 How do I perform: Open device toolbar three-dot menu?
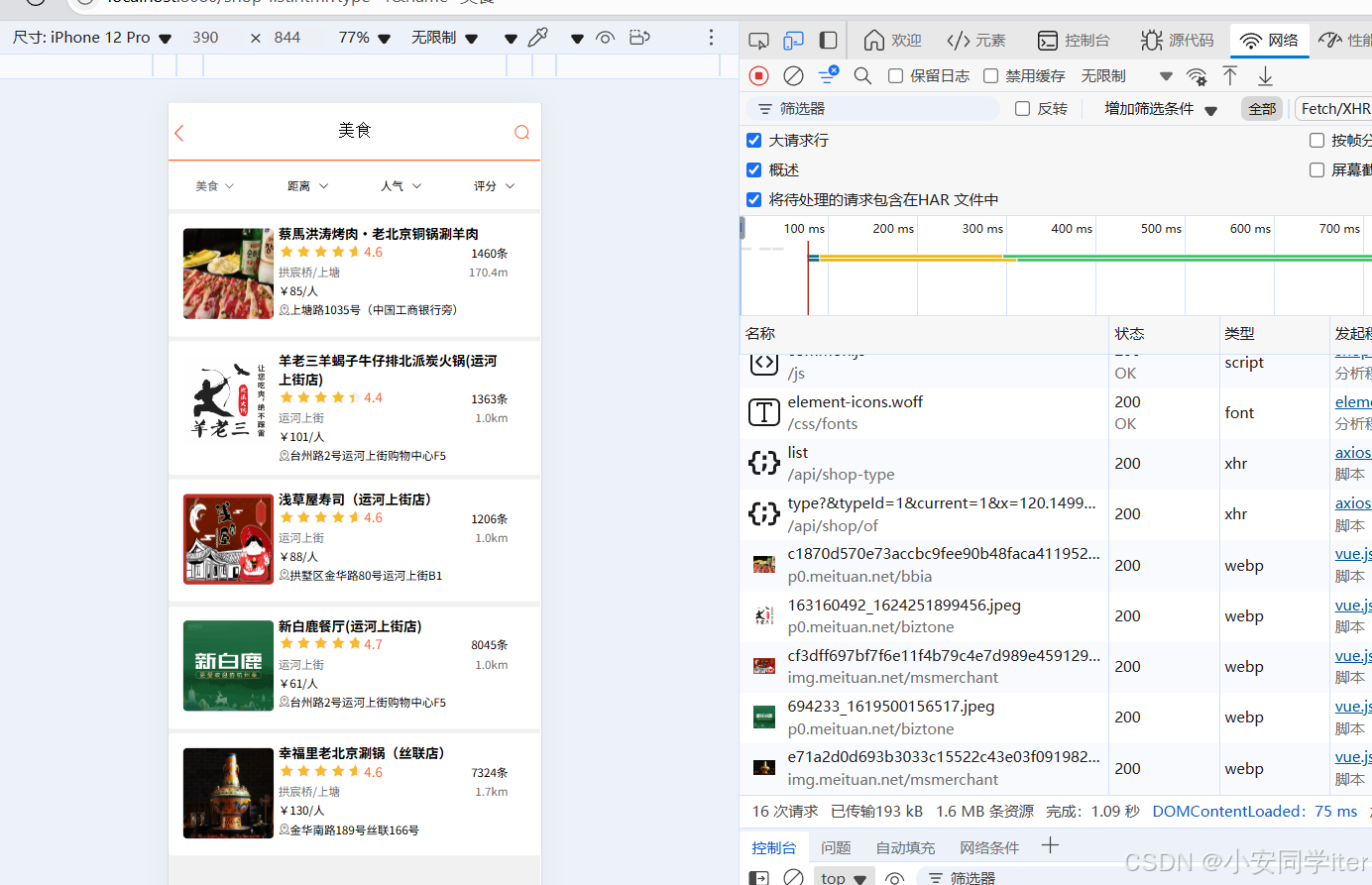point(711,38)
